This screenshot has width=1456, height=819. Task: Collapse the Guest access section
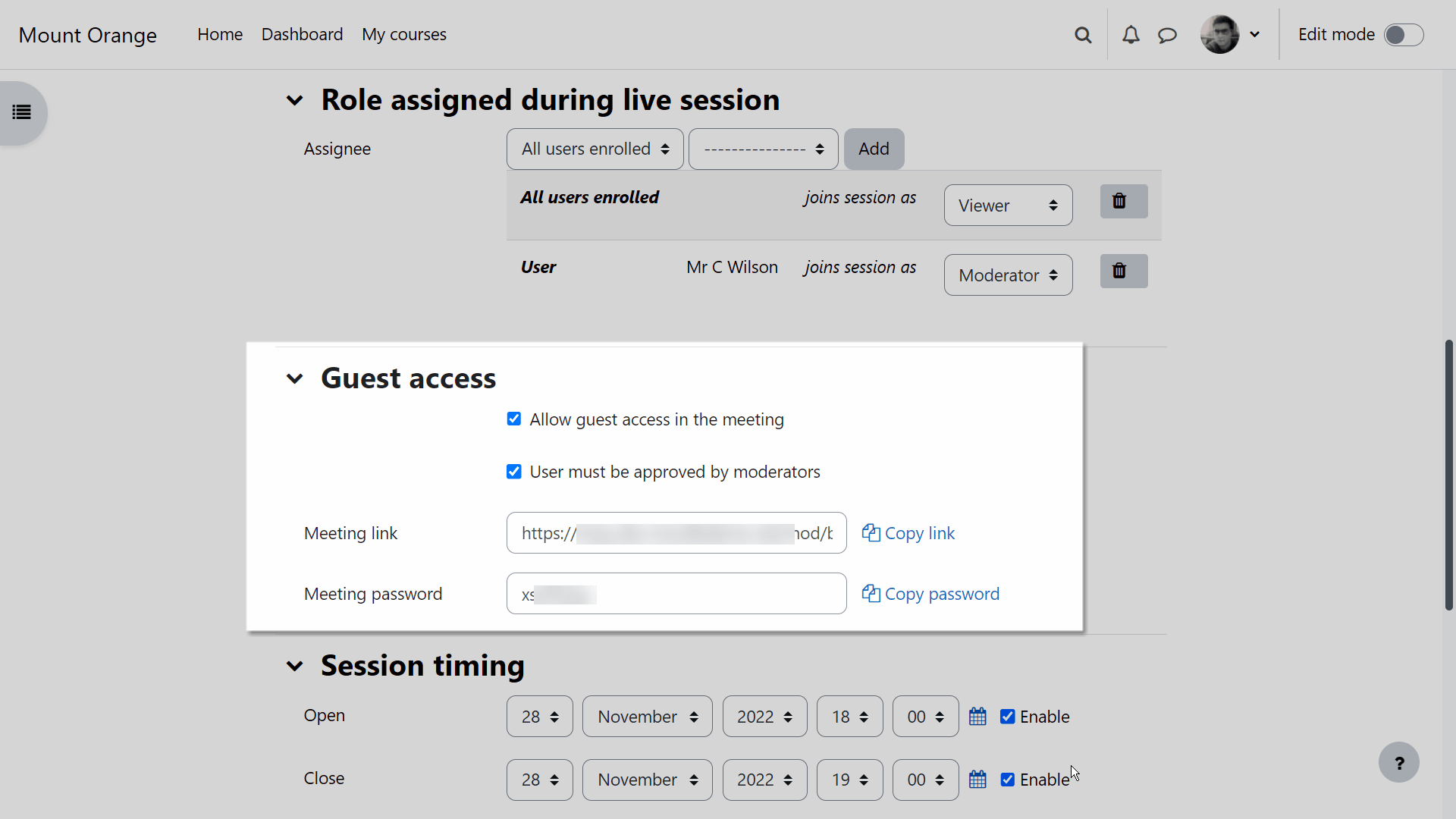tap(295, 378)
